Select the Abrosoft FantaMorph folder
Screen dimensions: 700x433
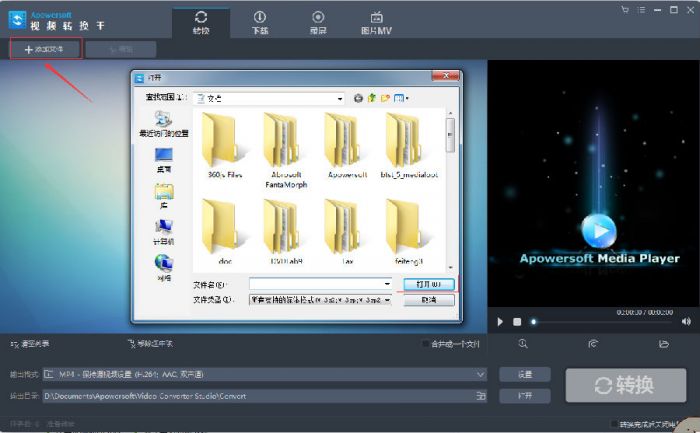click(x=286, y=150)
